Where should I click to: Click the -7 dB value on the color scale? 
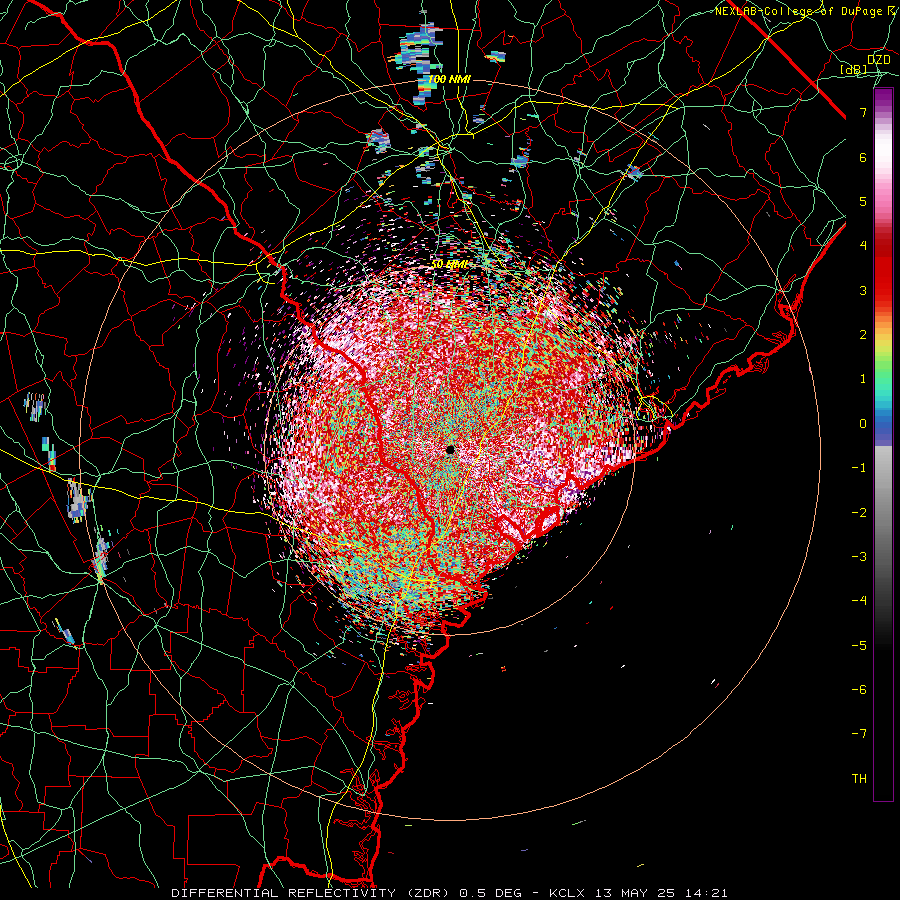click(x=859, y=734)
